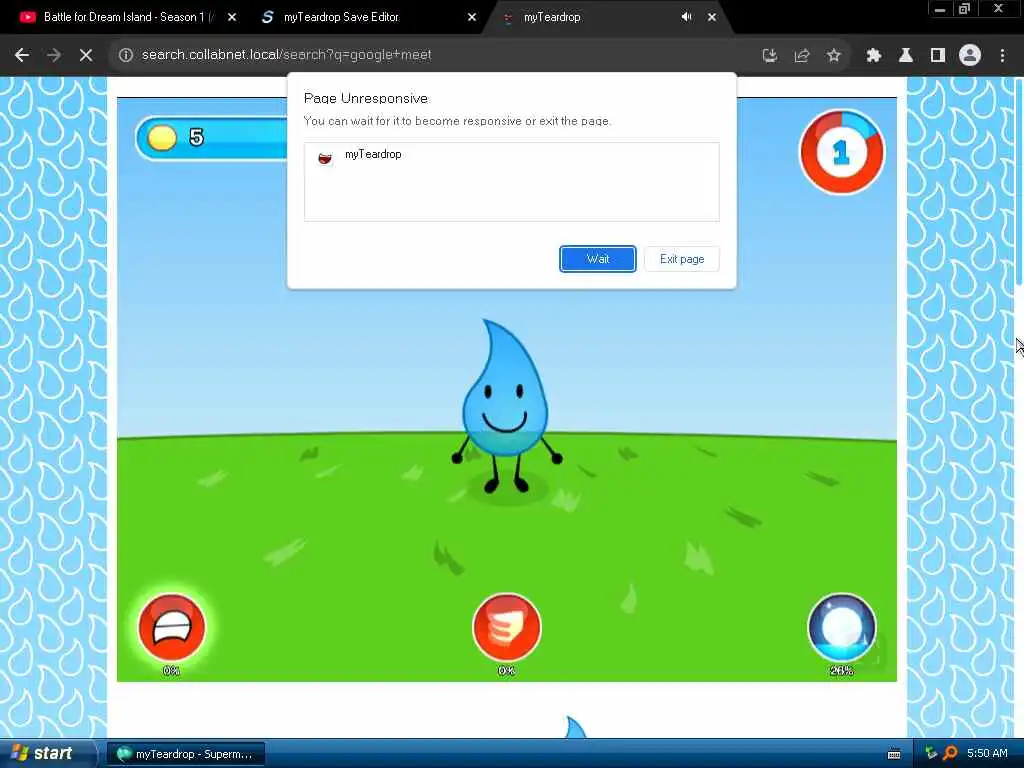Close the active myTeardrop tab
This screenshot has width=1024, height=768.
pos(712,18)
